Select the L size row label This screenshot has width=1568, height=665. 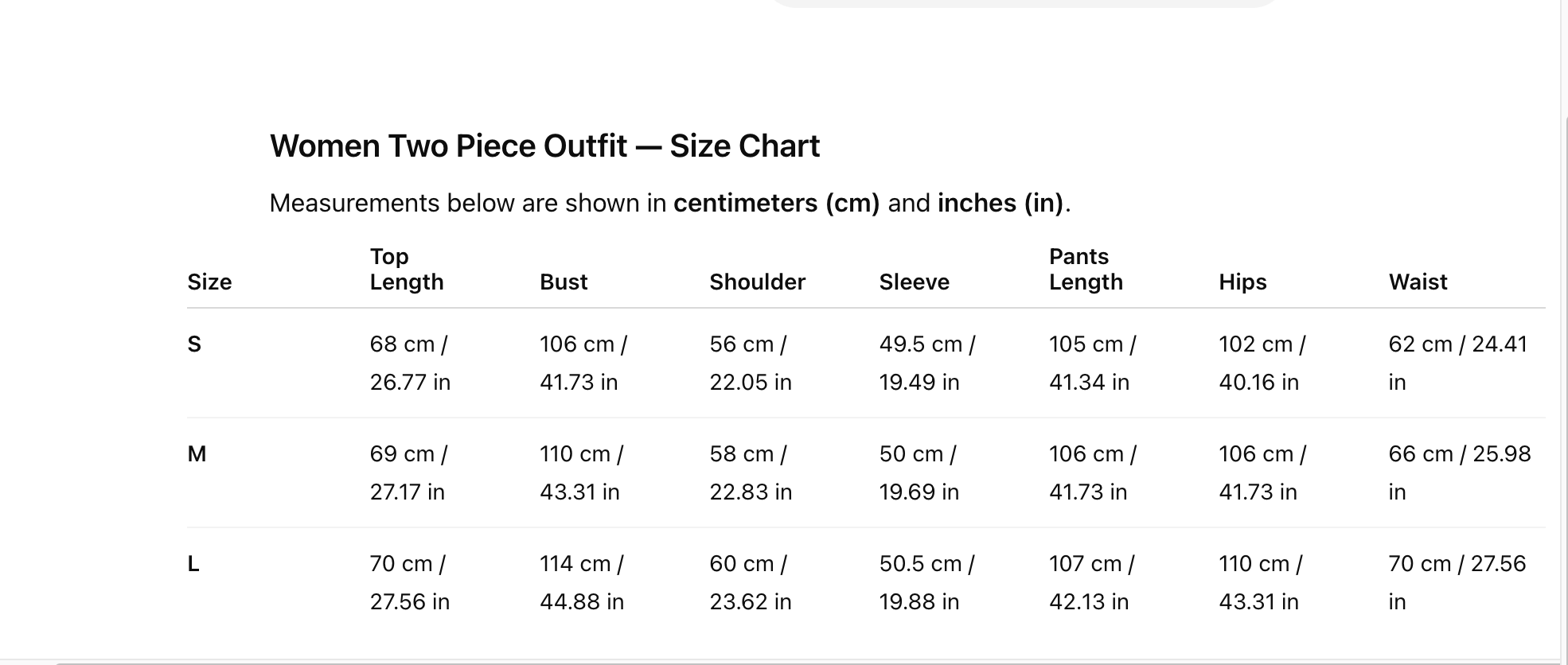pos(193,564)
